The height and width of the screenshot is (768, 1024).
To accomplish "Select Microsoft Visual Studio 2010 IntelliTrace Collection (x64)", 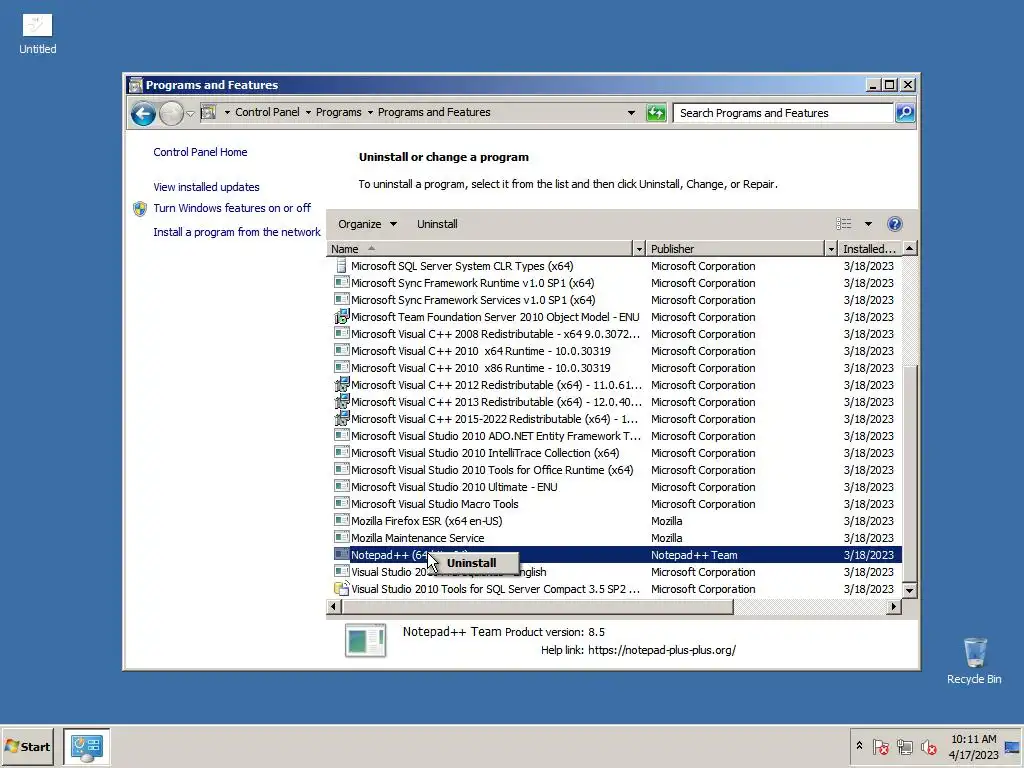I will (614, 453).
